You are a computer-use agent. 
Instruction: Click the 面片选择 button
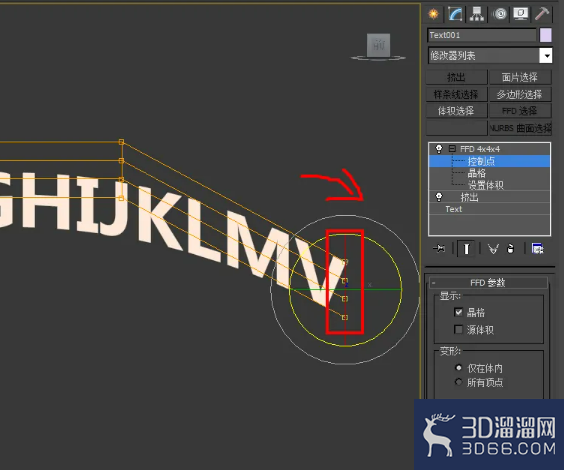[x=520, y=77]
